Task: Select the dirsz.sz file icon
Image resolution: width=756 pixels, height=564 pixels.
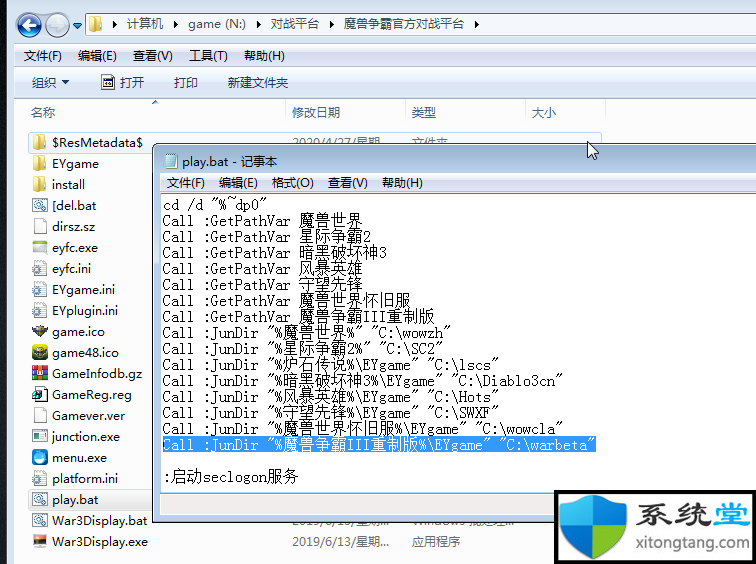Action: click(40, 226)
